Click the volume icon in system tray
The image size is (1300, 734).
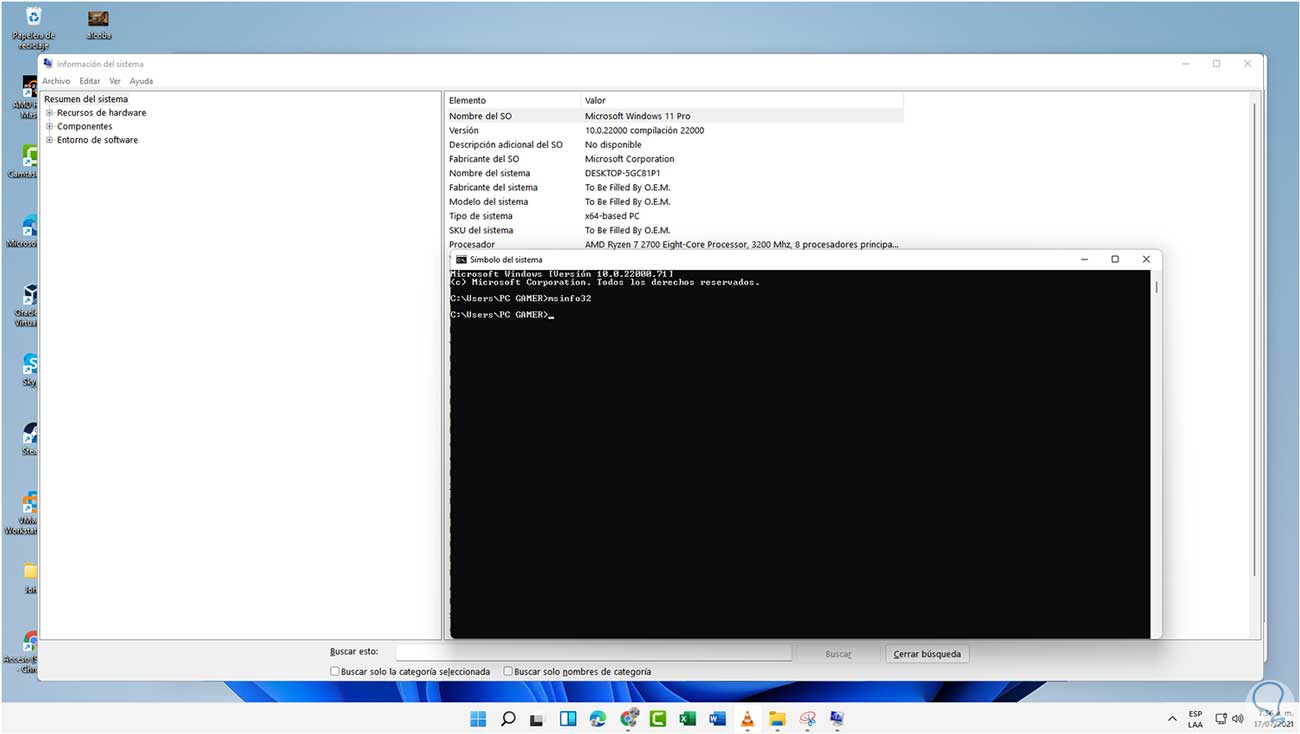[1238, 718]
